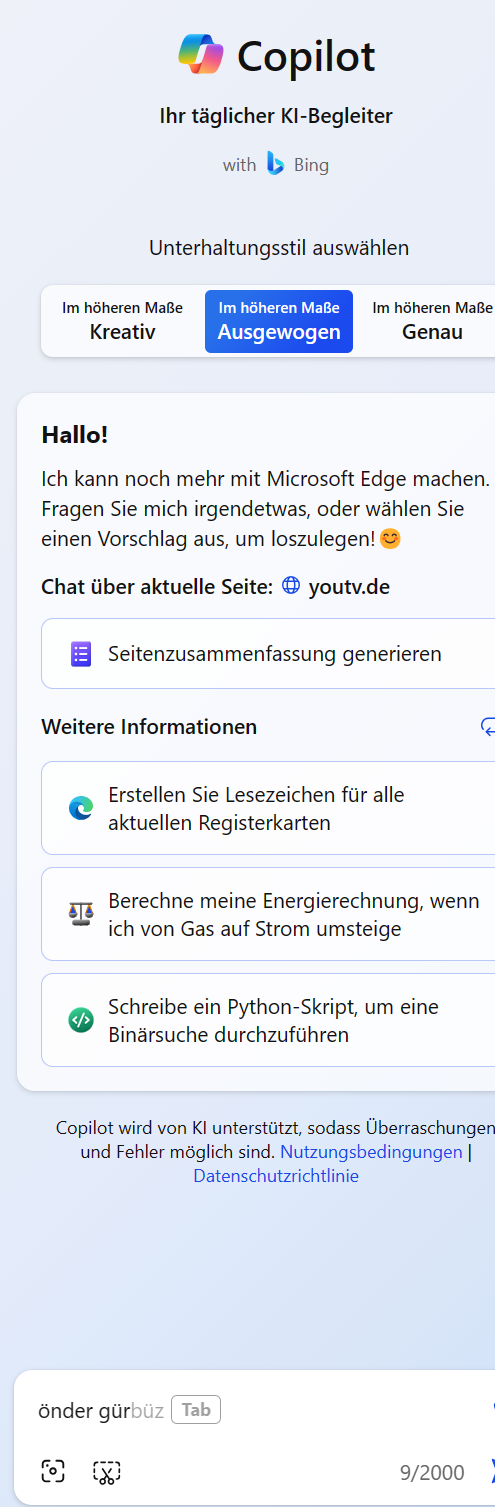
Task: Generate page summary via Seitenzusammenfassung generieren
Action: tap(268, 654)
